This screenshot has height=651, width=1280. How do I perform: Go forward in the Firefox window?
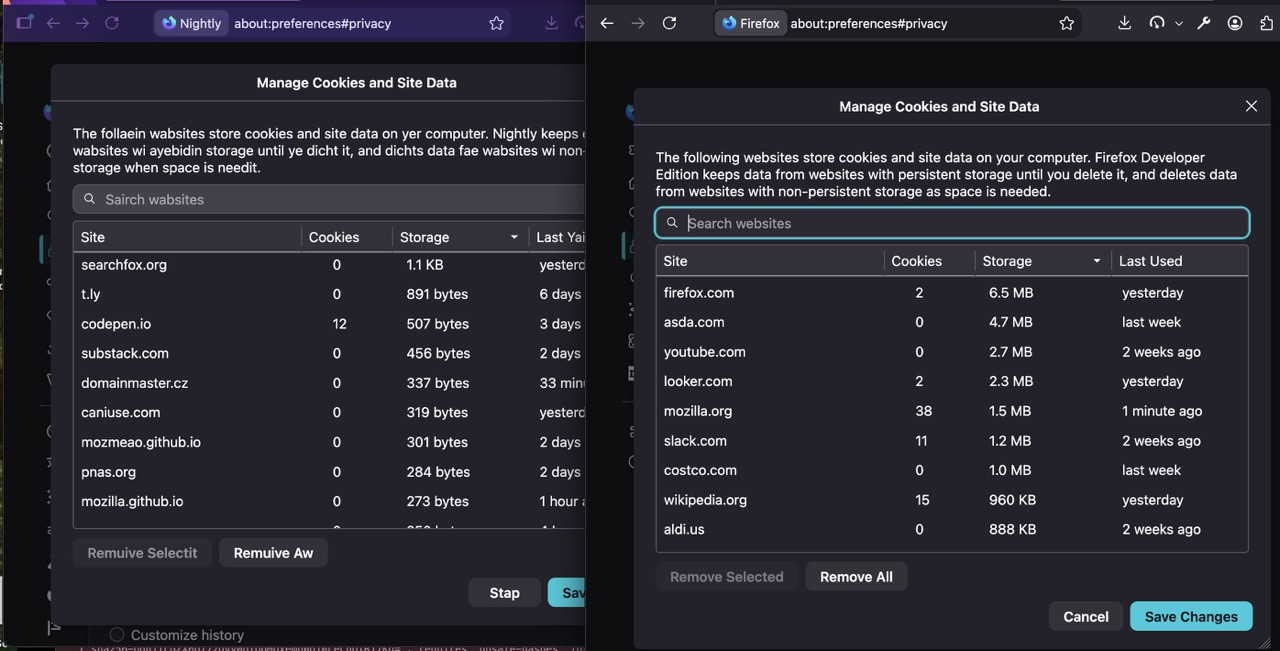click(x=638, y=23)
